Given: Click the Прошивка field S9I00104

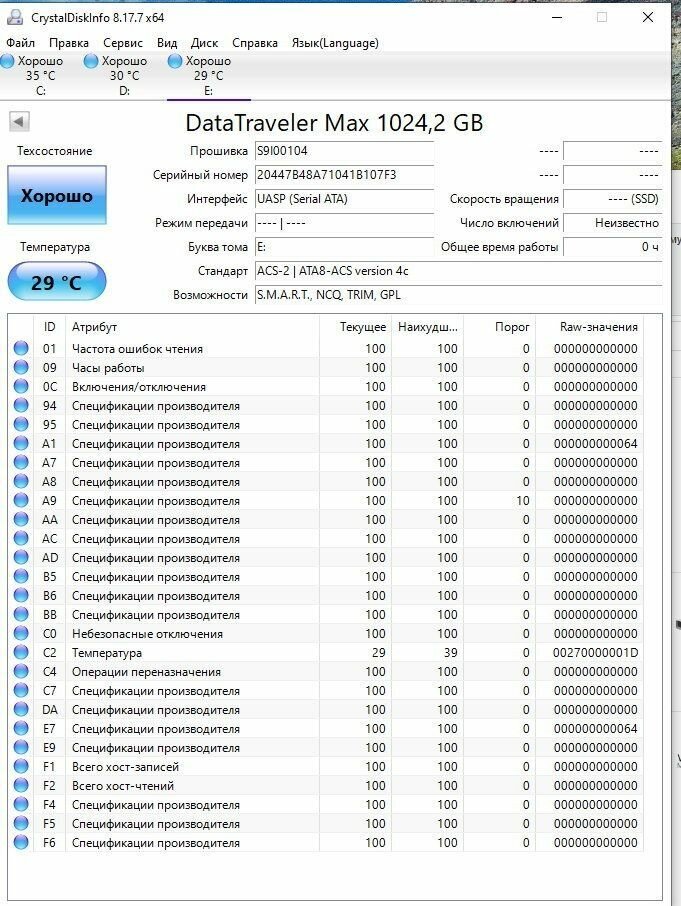Looking at the screenshot, I should coord(344,151).
